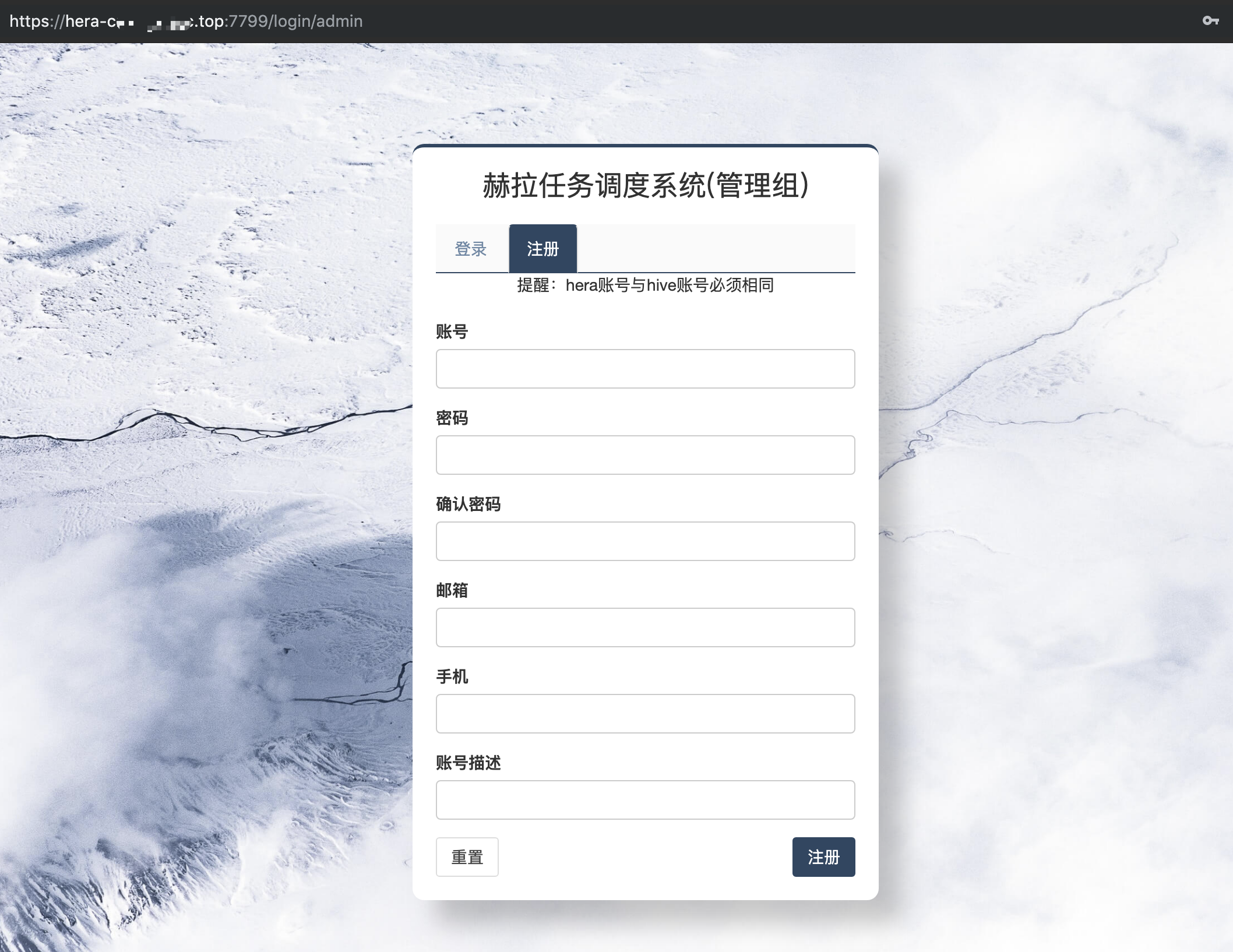Click the 重置 reset button

467,857
